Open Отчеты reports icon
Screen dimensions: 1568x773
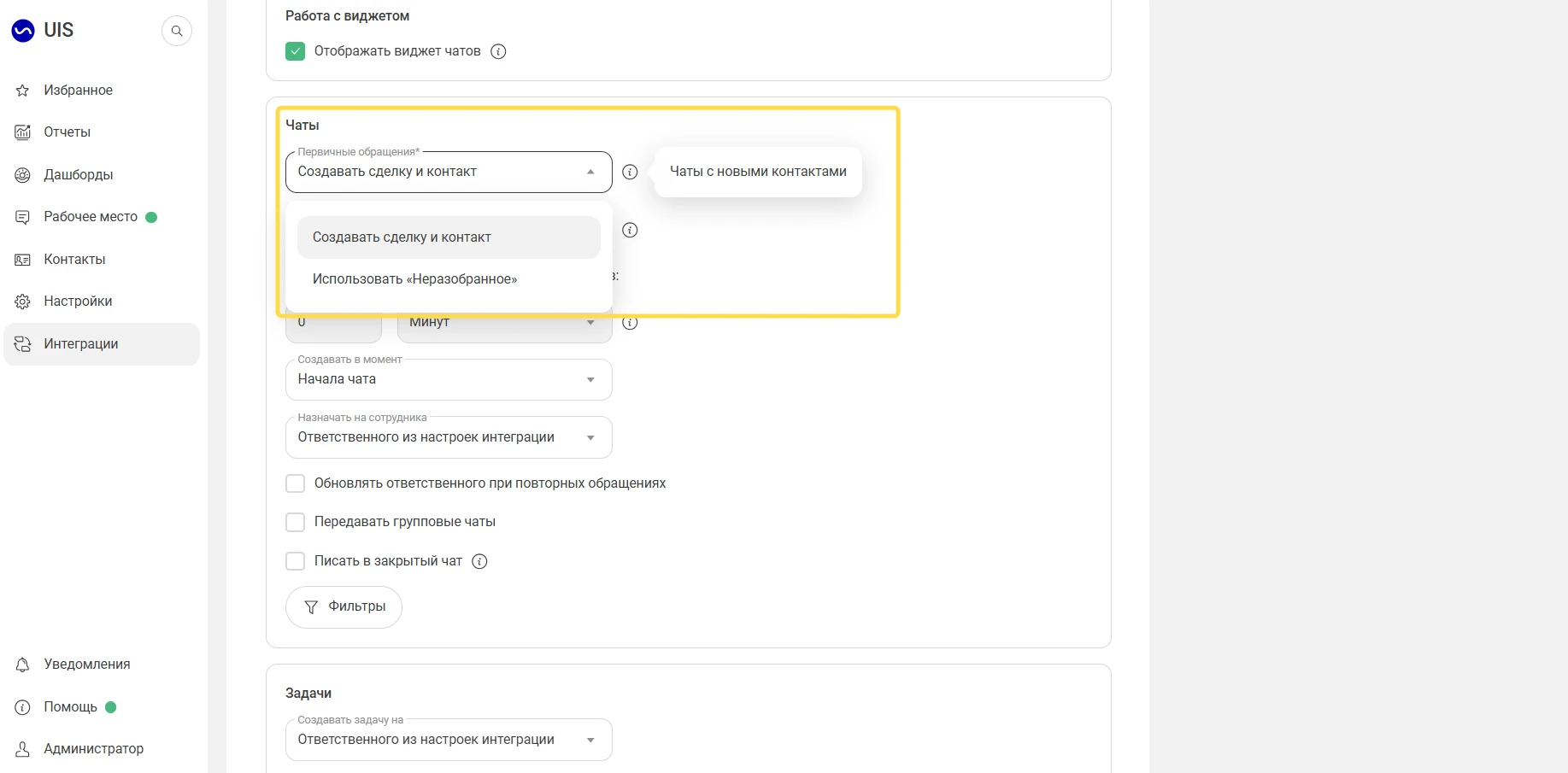(x=23, y=132)
